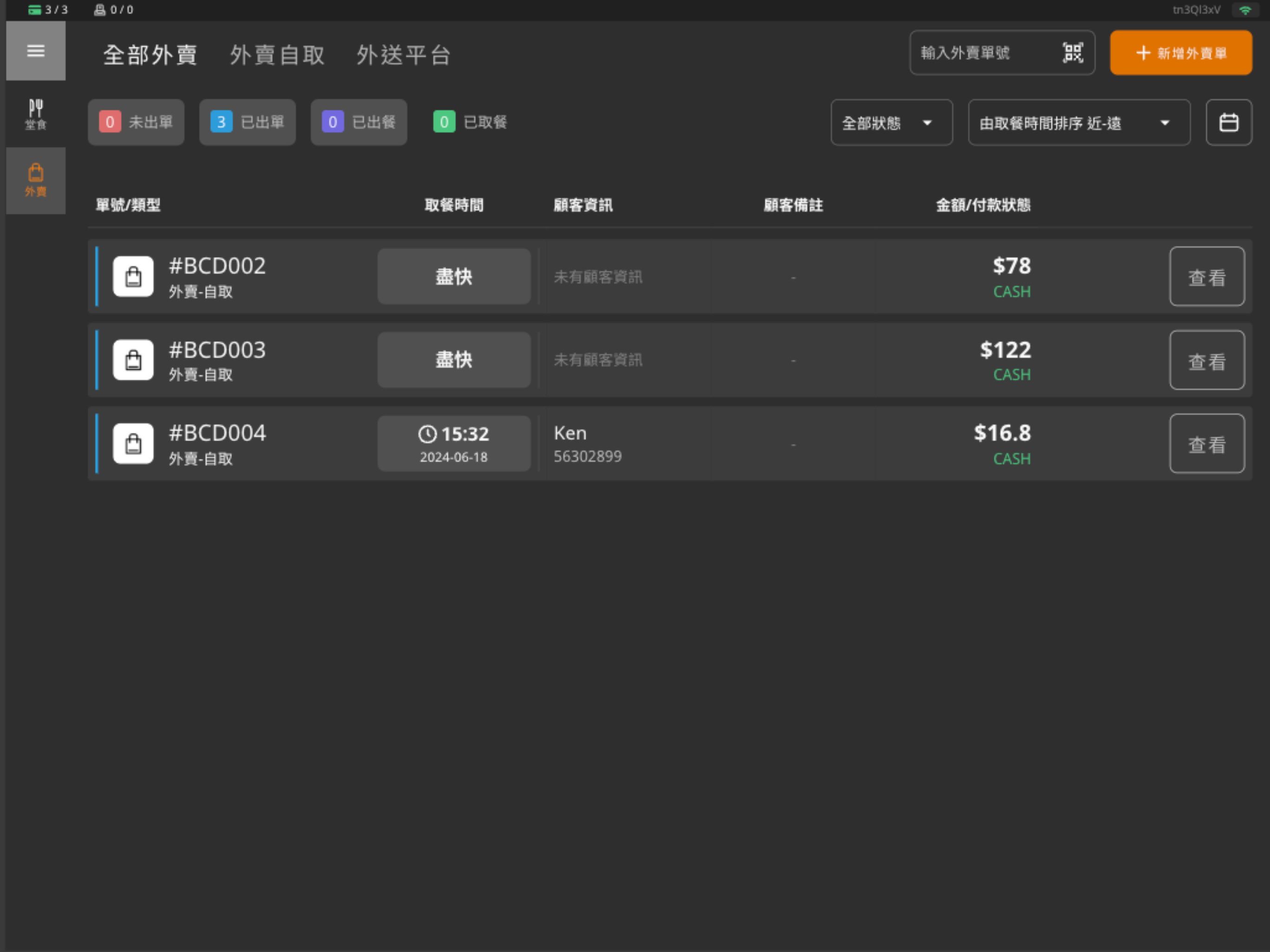Open the calendar date picker icon
The height and width of the screenshot is (952, 1270).
(1228, 122)
